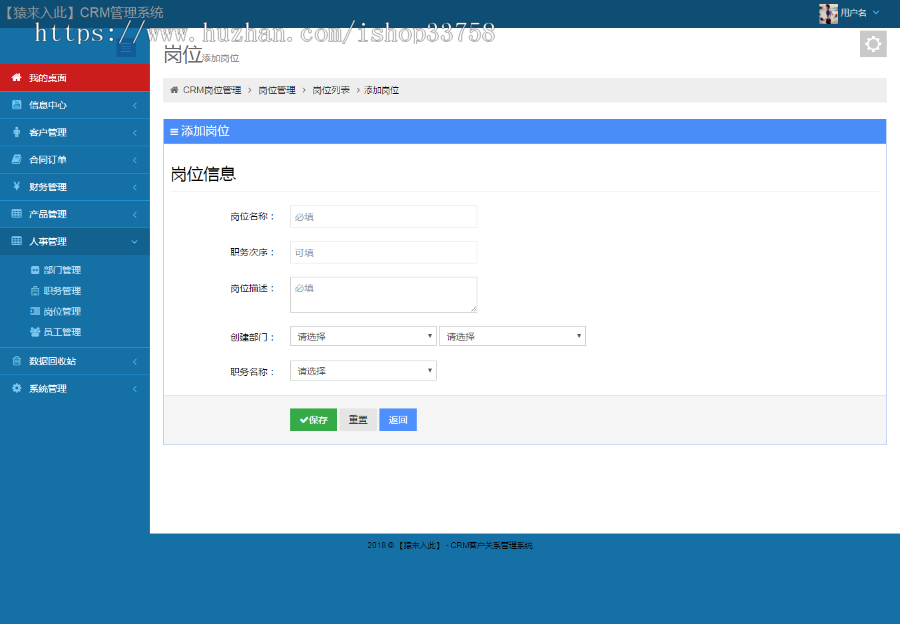Select the 信息中心 message icon
This screenshot has height=624, width=900.
(16, 104)
